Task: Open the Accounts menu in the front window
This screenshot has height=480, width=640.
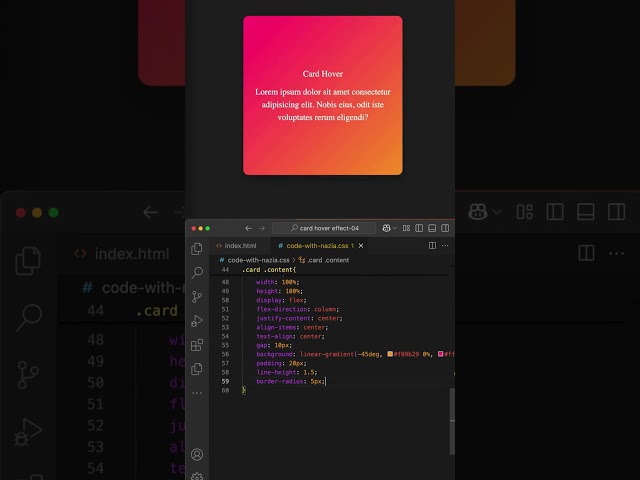Action: (197, 454)
